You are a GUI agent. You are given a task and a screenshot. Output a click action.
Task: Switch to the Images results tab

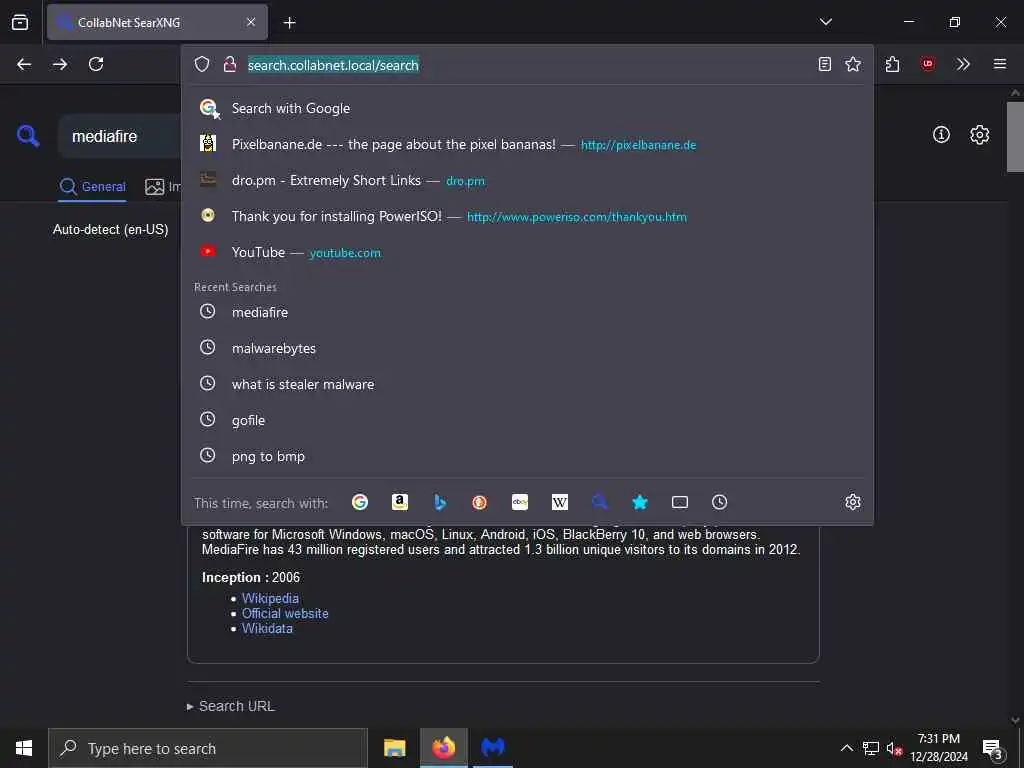pyautogui.click(x=163, y=187)
